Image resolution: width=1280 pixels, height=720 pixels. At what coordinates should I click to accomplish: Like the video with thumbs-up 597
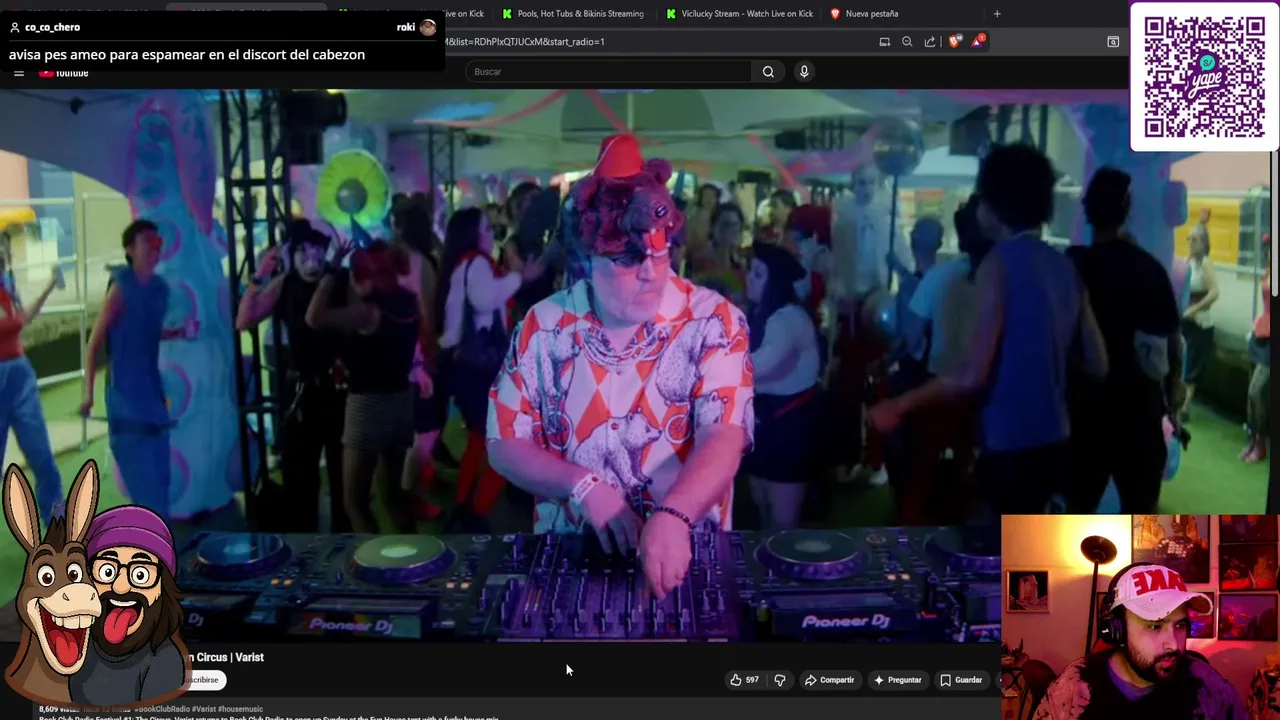(744, 680)
